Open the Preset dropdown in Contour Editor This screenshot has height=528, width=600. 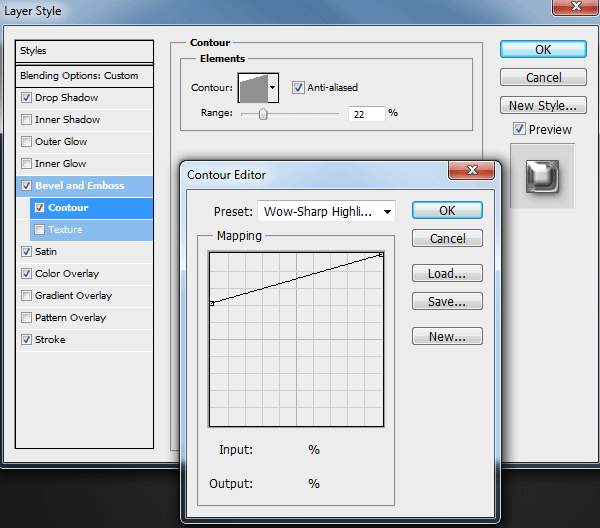pyautogui.click(x=326, y=211)
